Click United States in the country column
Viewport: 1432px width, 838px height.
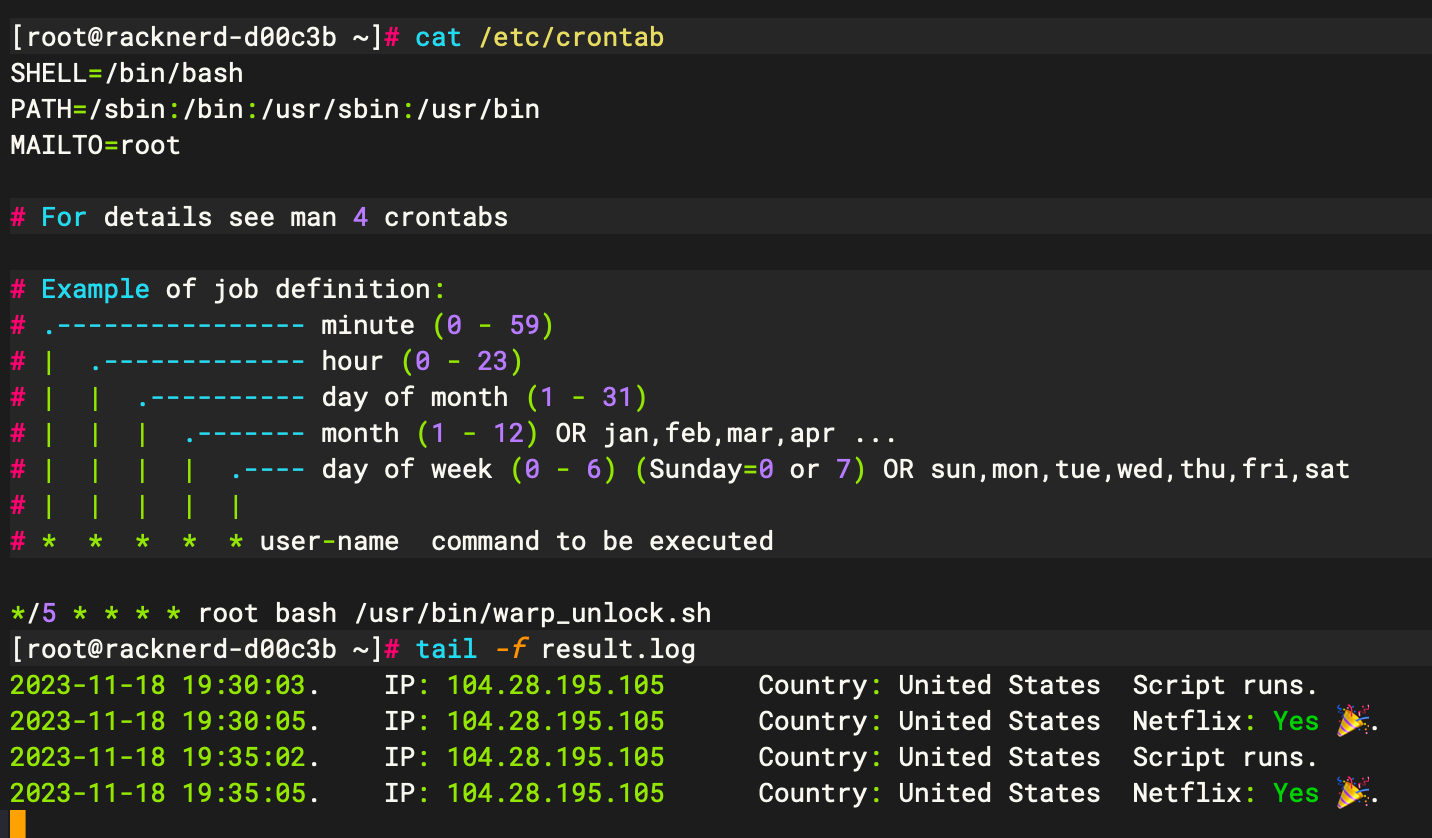coord(999,684)
